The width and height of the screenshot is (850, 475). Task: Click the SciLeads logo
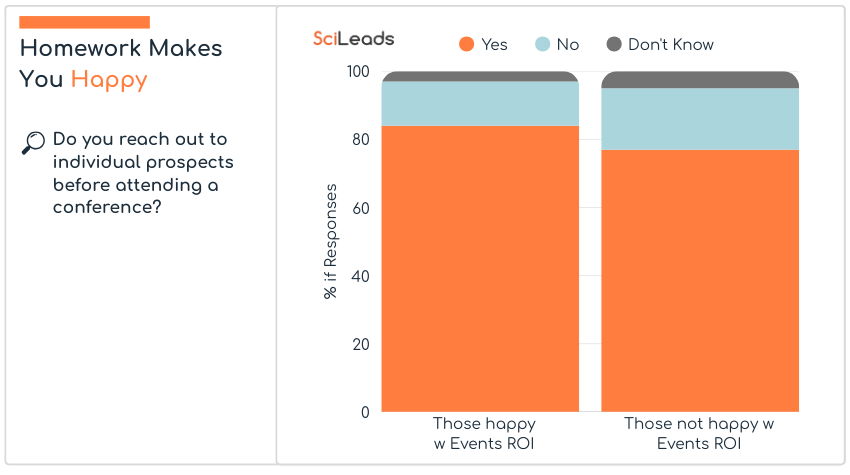pyautogui.click(x=353, y=39)
